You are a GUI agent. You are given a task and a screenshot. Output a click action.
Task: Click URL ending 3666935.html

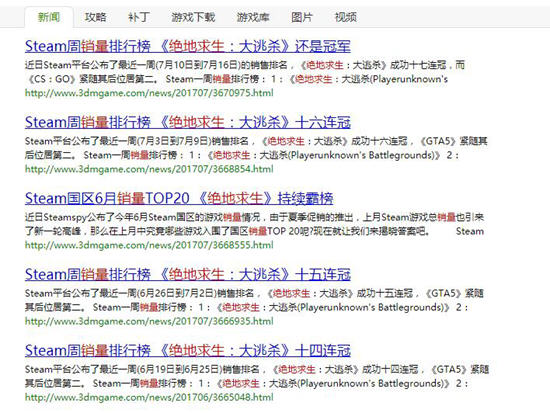click(149, 321)
